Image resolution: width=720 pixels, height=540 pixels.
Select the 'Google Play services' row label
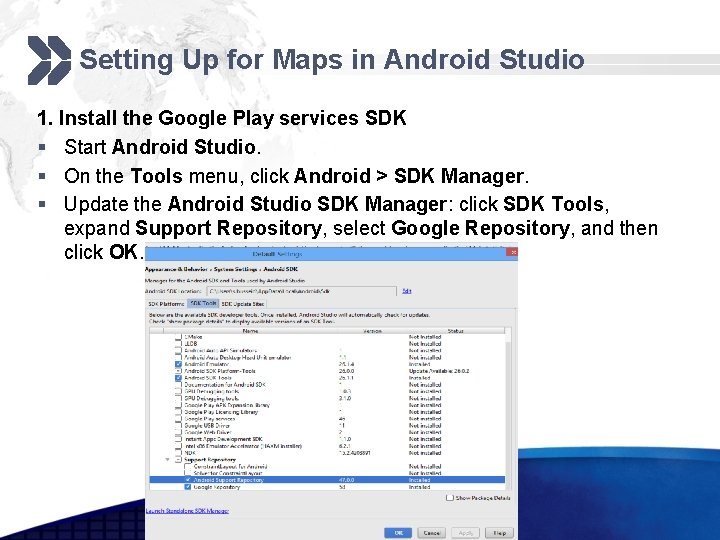coord(209,419)
